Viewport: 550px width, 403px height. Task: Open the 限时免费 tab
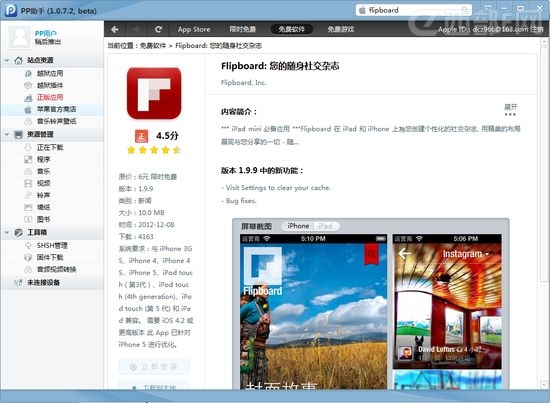pyautogui.click(x=242, y=29)
